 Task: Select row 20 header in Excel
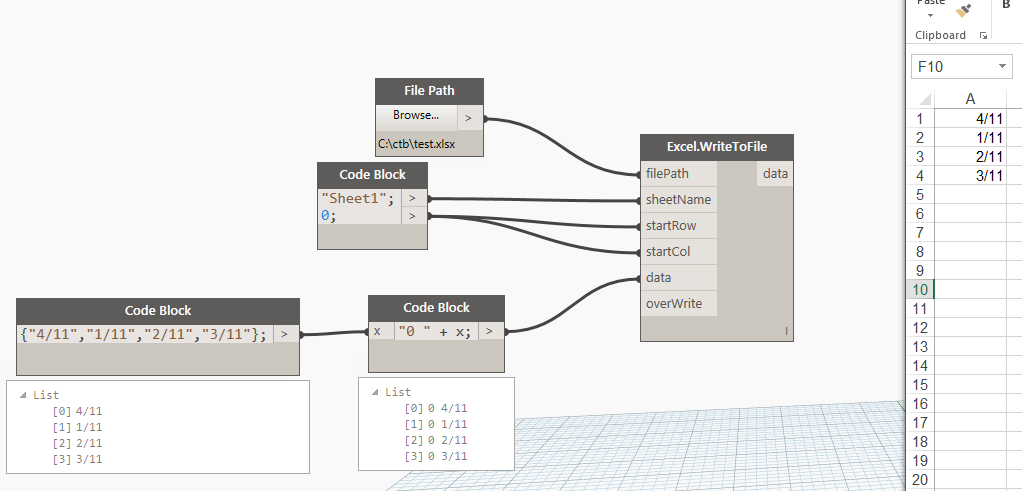(x=920, y=480)
